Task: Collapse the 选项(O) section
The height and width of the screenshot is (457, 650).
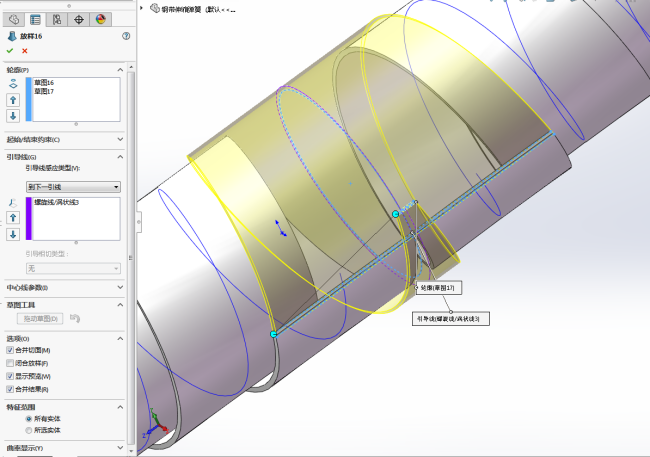Action: (x=120, y=339)
